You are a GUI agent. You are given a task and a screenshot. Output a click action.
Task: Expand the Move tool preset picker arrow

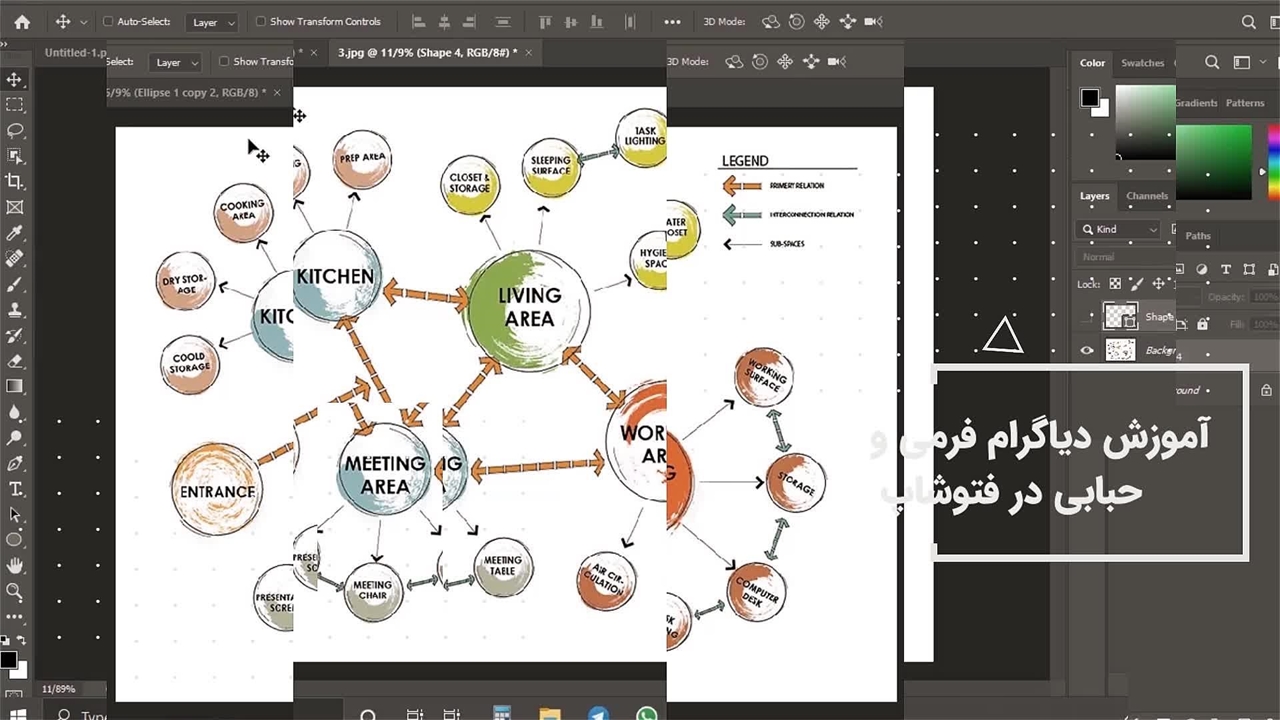click(x=83, y=22)
